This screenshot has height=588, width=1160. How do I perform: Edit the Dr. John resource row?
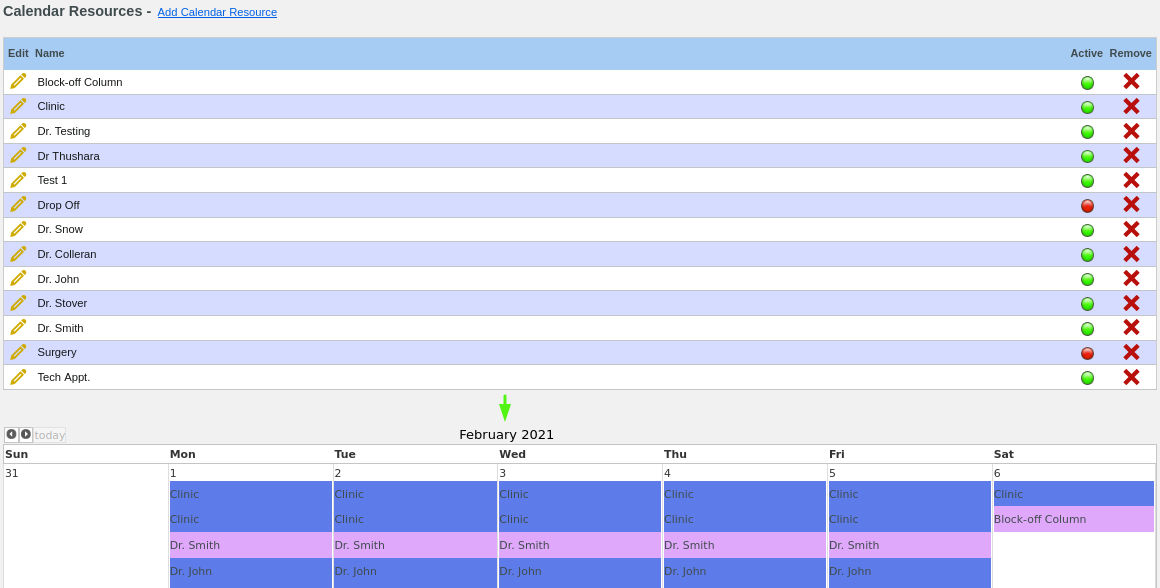click(x=18, y=279)
